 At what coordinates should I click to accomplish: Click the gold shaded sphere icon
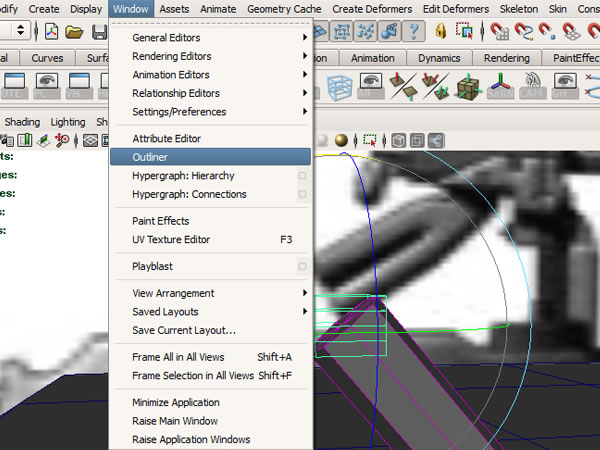[341, 140]
